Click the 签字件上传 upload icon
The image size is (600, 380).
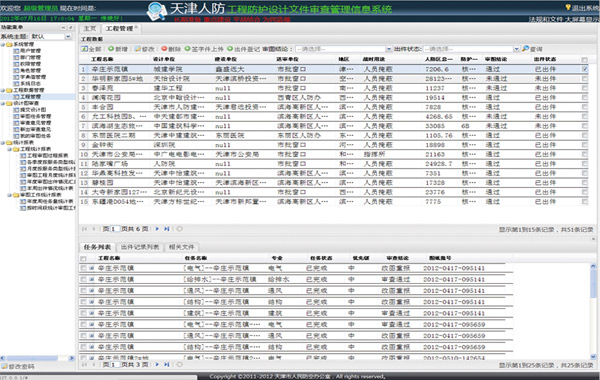(x=188, y=49)
